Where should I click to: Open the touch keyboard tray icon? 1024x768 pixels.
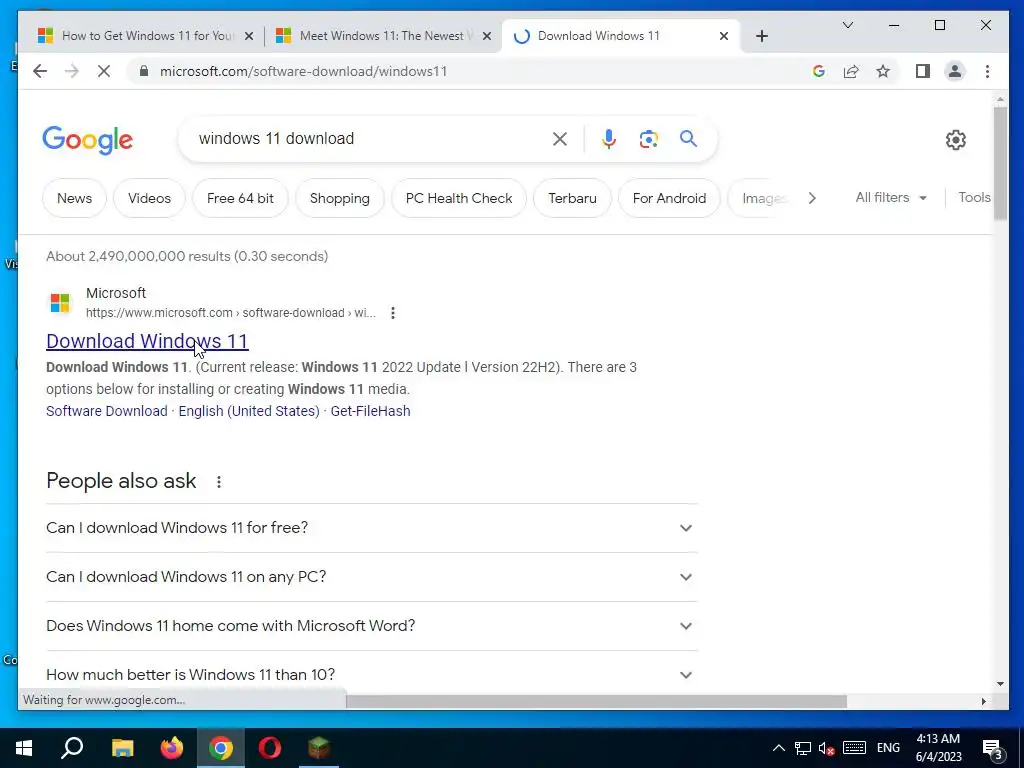pyautogui.click(x=854, y=748)
